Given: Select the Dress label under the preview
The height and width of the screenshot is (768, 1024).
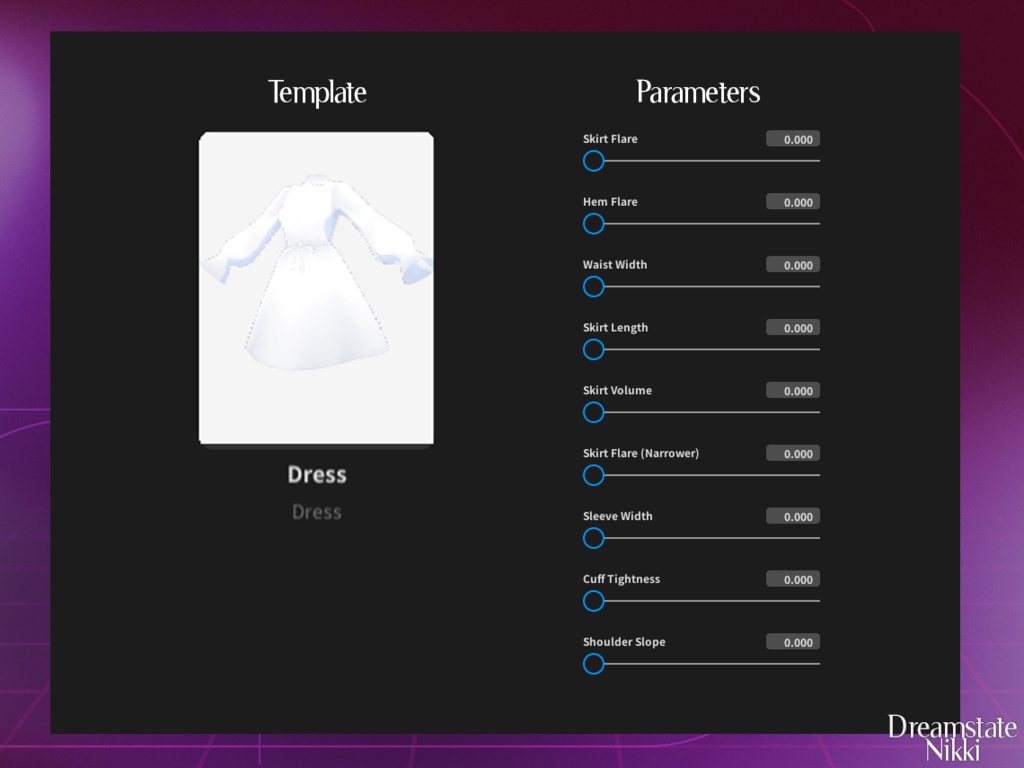Looking at the screenshot, I should (x=316, y=474).
